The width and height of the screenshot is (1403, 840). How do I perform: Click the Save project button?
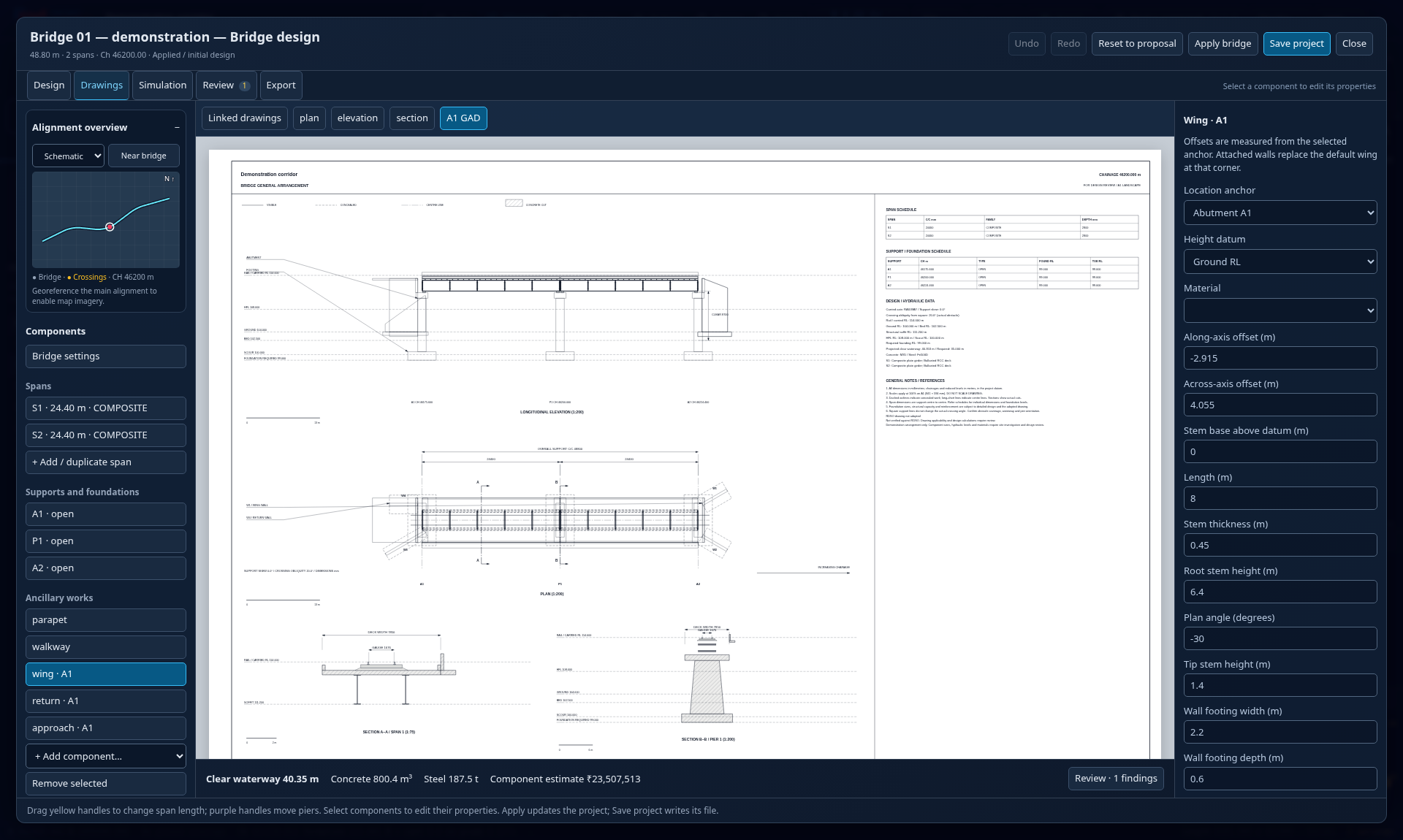point(1296,44)
